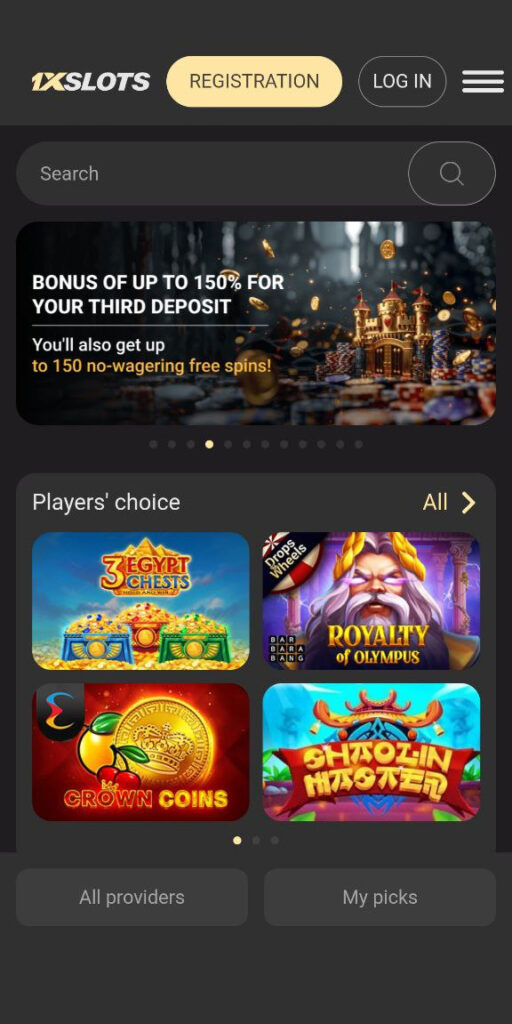Click the provider badge on Crown Coins
Image resolution: width=512 pixels, height=1024 pixels.
[x=59, y=711]
